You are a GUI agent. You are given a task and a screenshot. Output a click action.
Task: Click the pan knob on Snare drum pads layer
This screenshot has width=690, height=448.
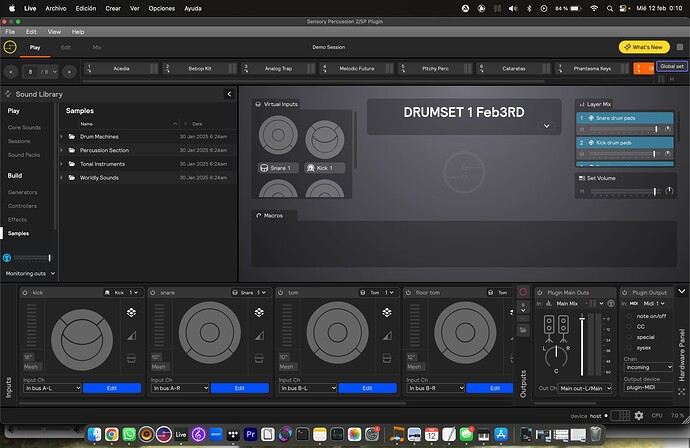[x=668, y=129]
